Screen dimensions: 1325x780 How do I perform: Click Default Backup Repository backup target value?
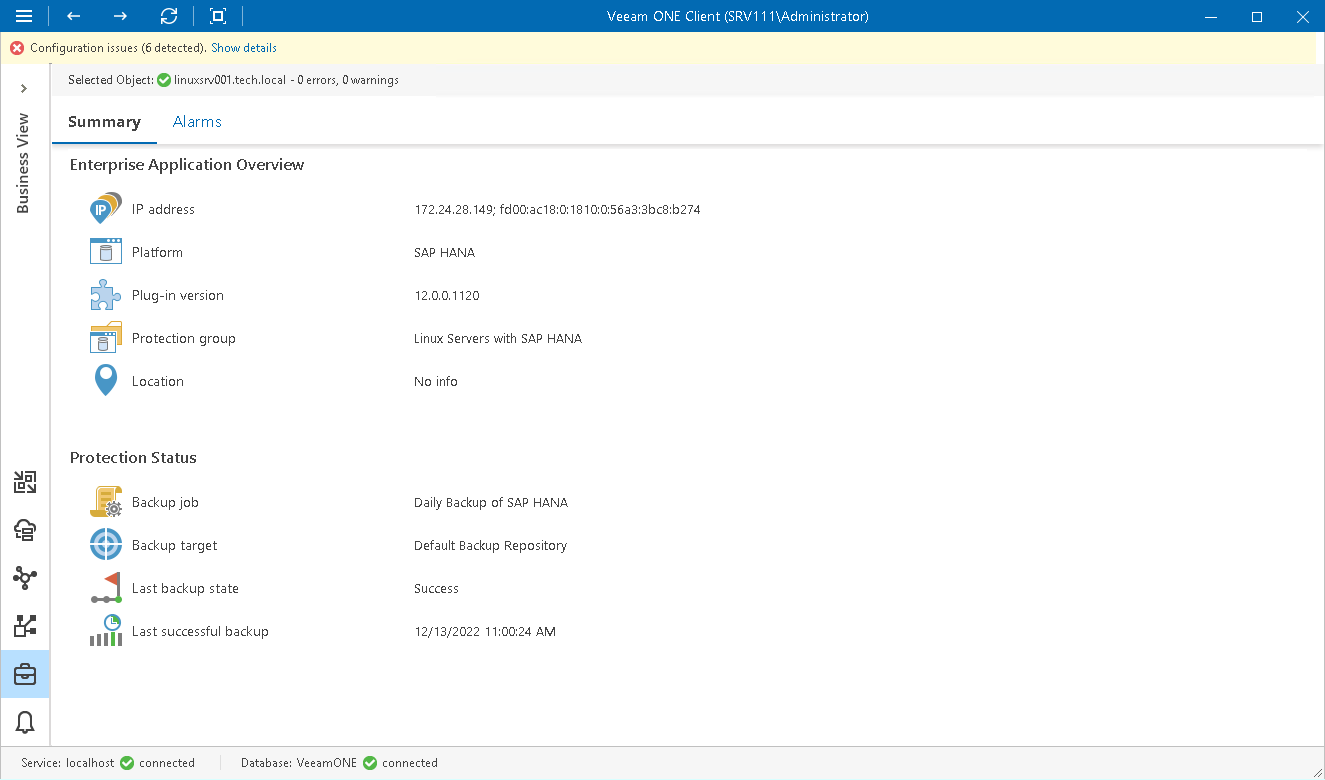tap(490, 545)
